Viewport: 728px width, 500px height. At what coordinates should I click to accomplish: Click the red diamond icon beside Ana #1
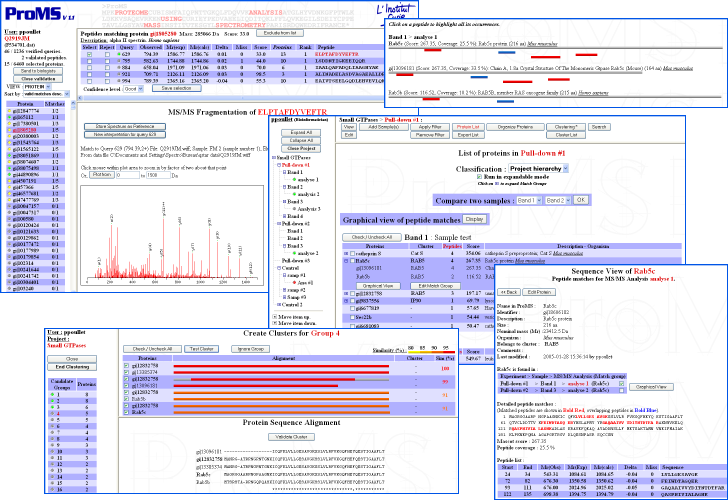(x=294, y=283)
